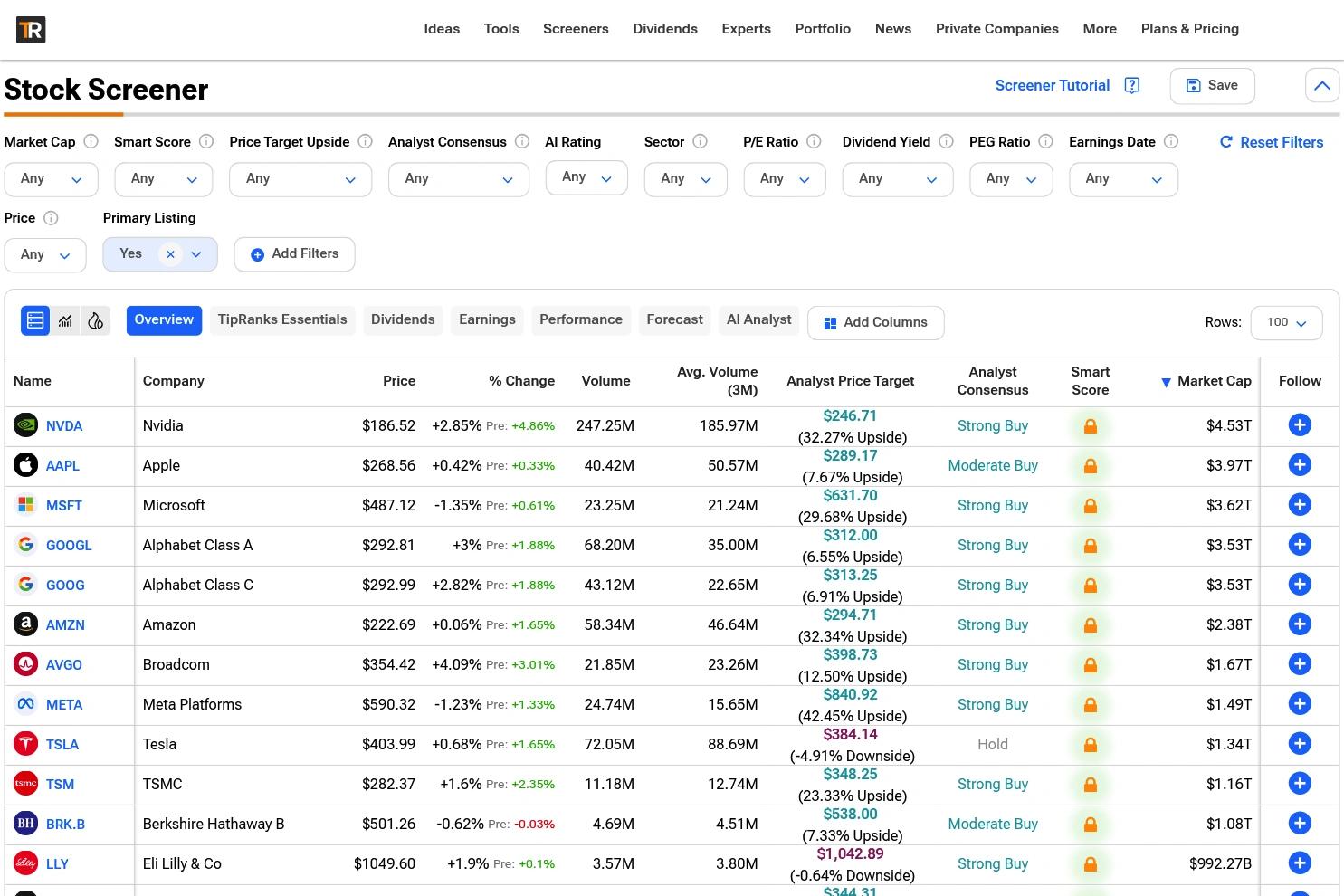Click the TipRanks logo icon
Image resolution: width=1344 pixels, height=896 pixels.
coord(31,29)
